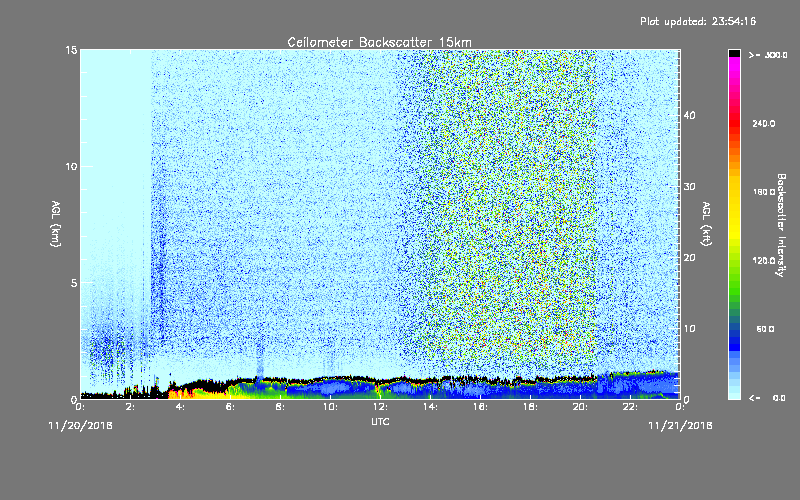Click the 16: hour tick label
Viewport: 800px width, 500px height.
tap(480, 407)
